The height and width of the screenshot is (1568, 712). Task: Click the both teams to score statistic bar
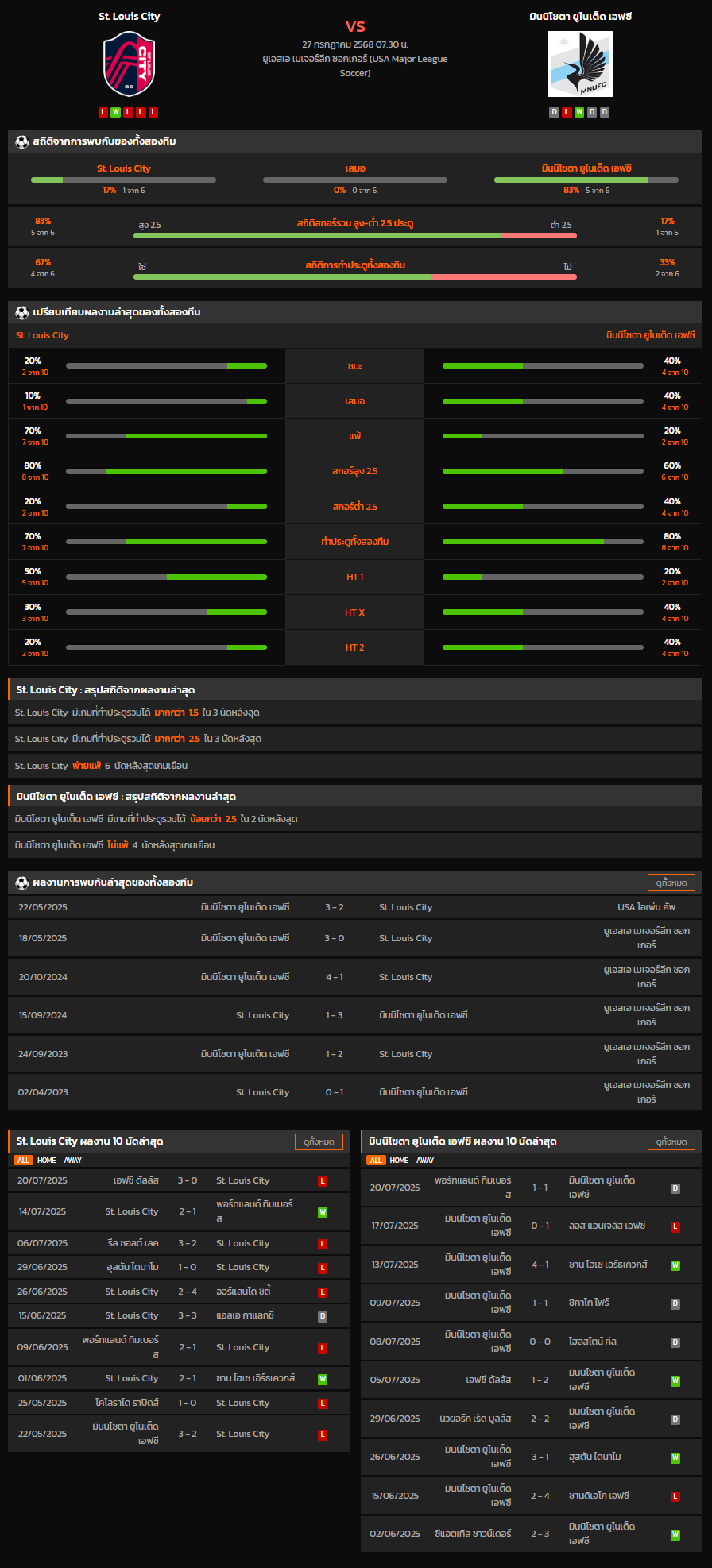[355, 276]
